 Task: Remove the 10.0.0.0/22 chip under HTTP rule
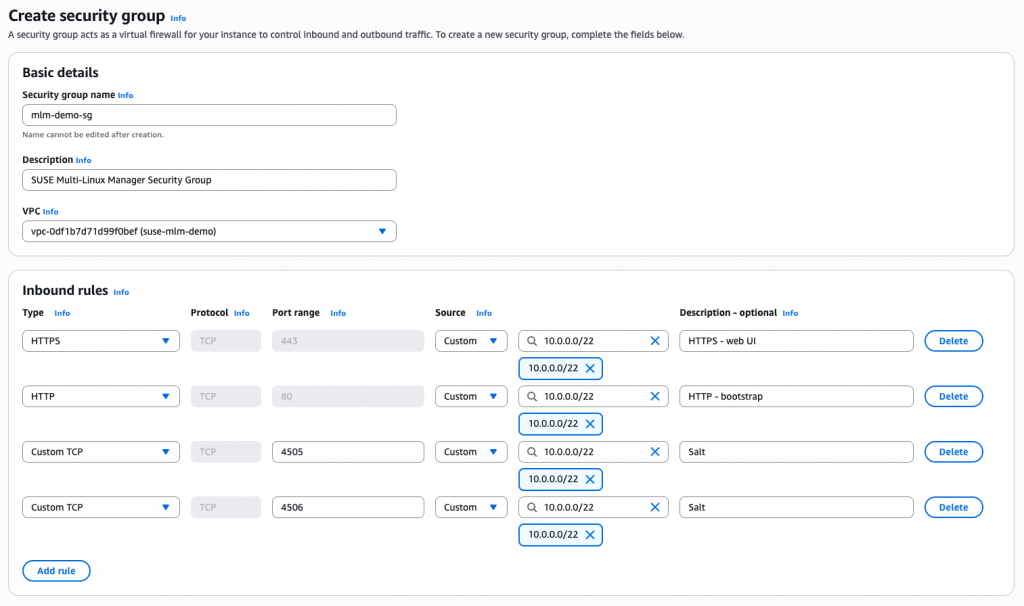pyautogui.click(x=590, y=424)
